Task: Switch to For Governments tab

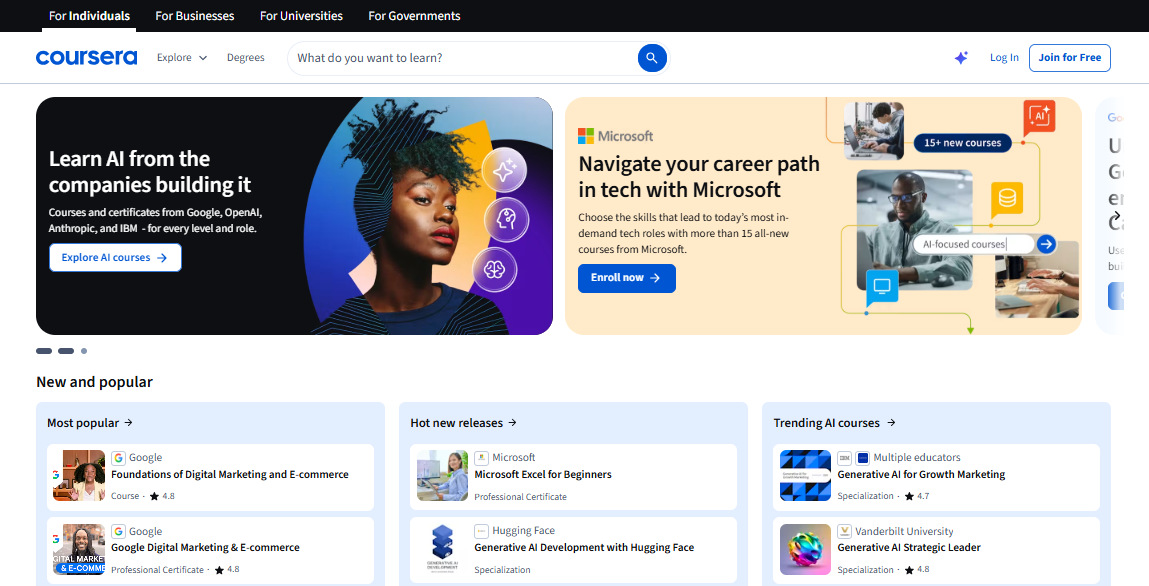Action: tap(414, 15)
